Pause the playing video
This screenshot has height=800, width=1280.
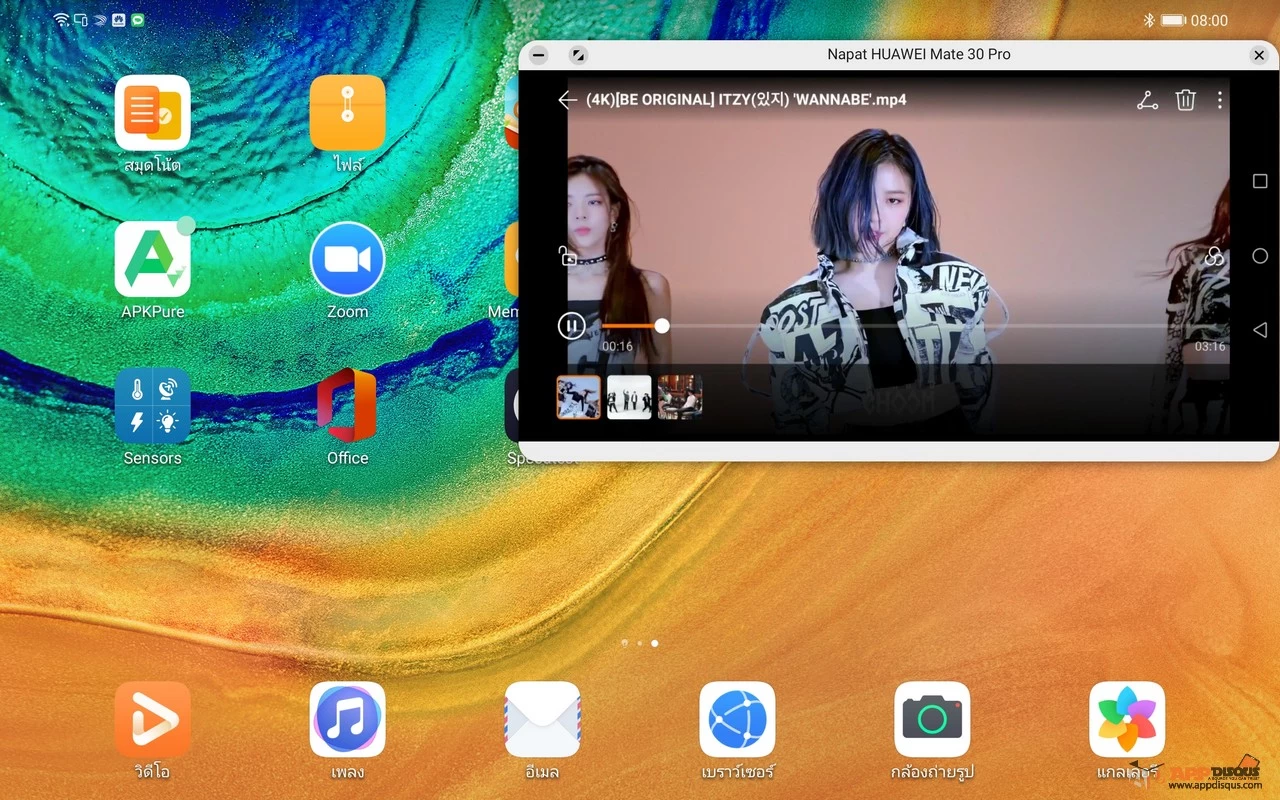point(571,326)
